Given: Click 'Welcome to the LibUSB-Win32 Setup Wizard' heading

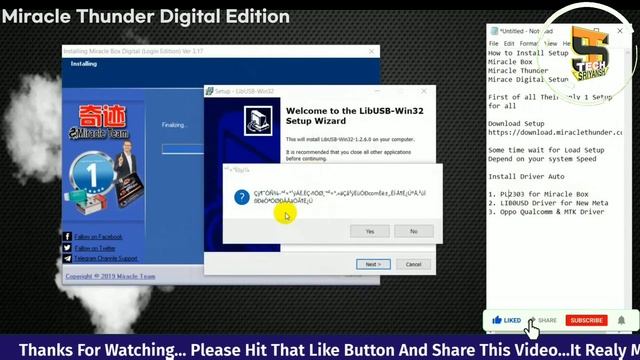Looking at the screenshot, I should point(354,116).
